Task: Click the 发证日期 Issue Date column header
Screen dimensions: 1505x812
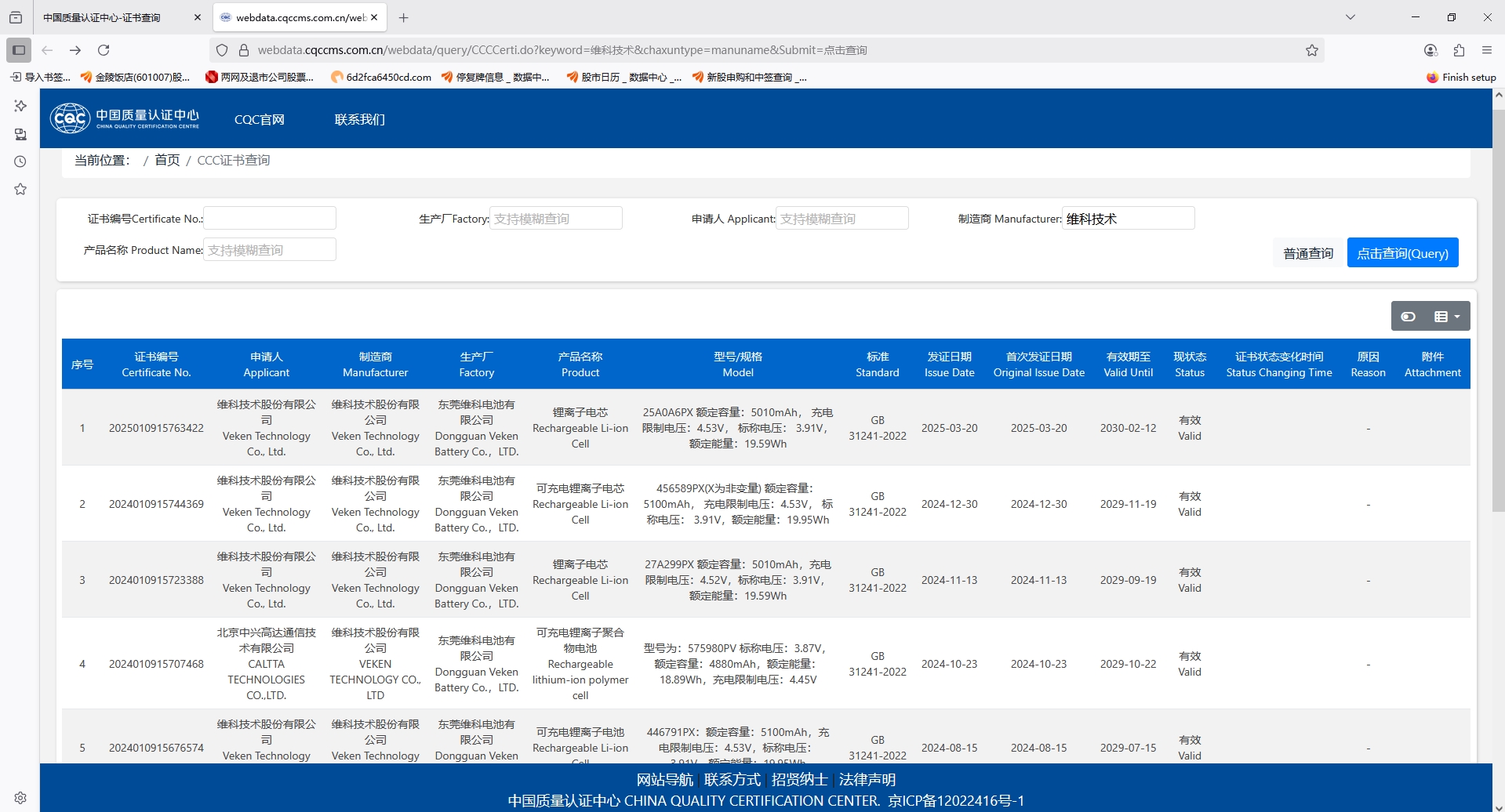Action: click(950, 364)
